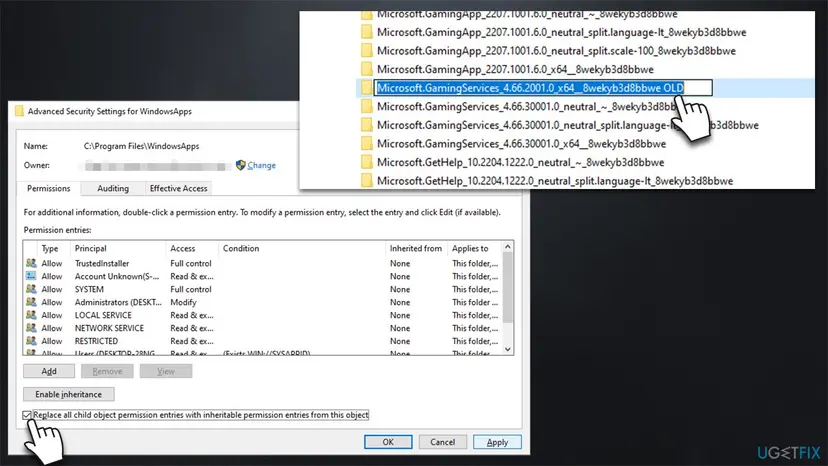Click the shield icon next to Change
The width and height of the screenshot is (828, 466).
coord(241,165)
